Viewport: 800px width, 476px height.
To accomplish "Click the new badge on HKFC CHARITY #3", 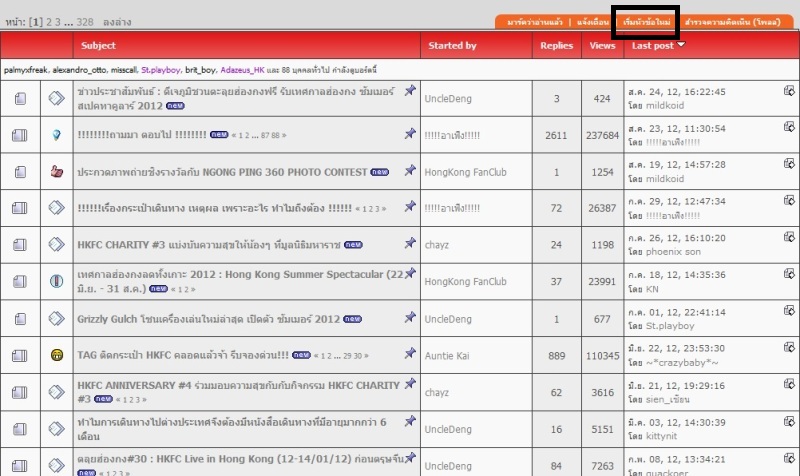I will (x=353, y=245).
